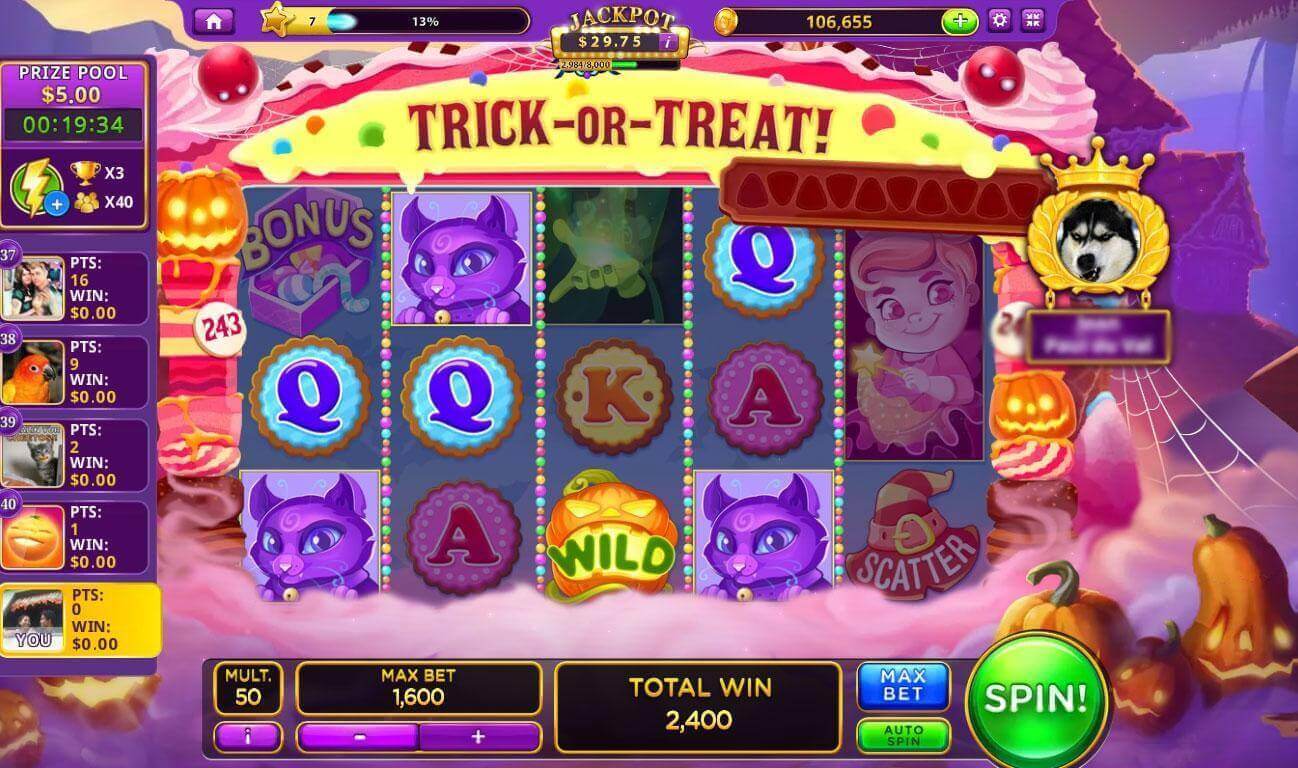This screenshot has width=1298, height=768.
Task: Click the level progress bar at 13%
Action: click(426, 21)
